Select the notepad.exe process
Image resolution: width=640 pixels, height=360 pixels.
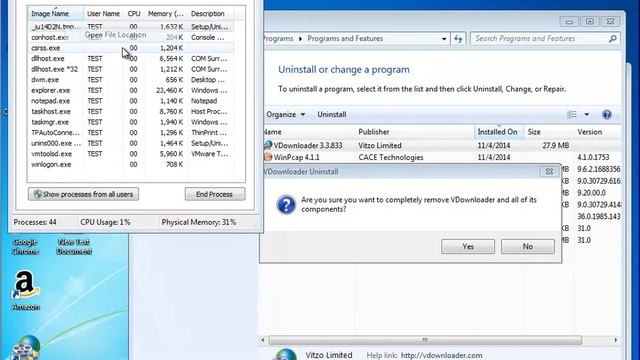(x=131, y=101)
